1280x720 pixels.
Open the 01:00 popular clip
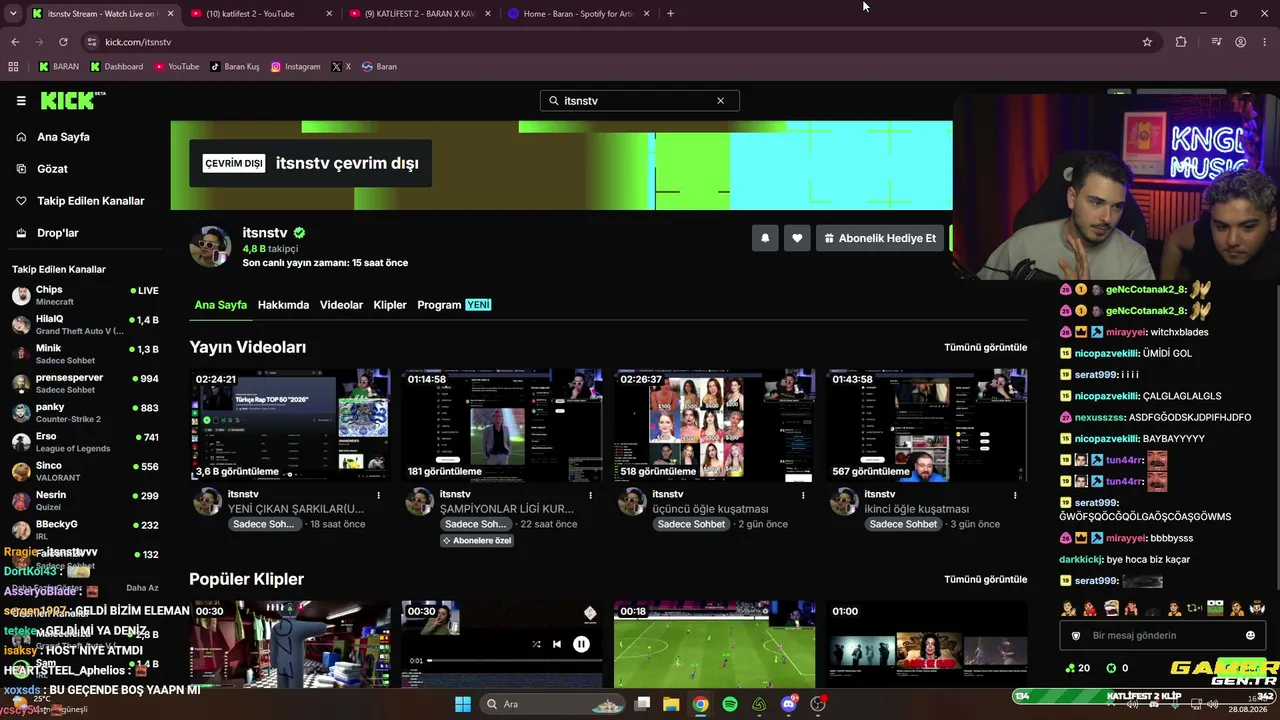pyautogui.click(x=926, y=645)
